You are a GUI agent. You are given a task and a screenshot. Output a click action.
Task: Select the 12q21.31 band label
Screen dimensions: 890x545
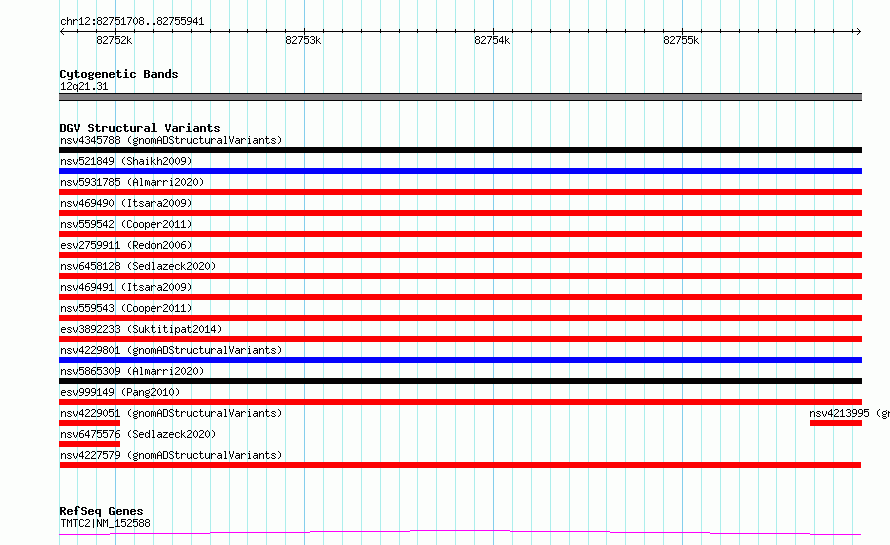pos(84,86)
